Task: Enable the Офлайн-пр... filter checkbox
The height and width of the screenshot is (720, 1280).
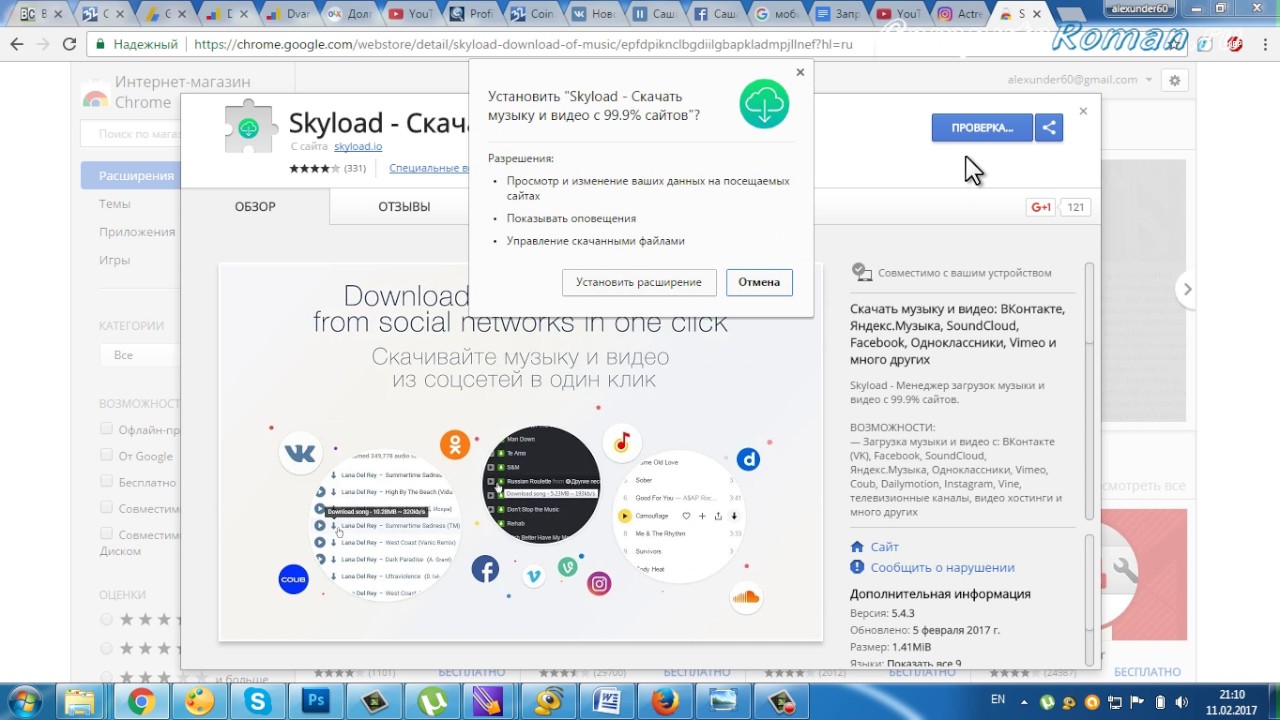Action: click(106, 429)
